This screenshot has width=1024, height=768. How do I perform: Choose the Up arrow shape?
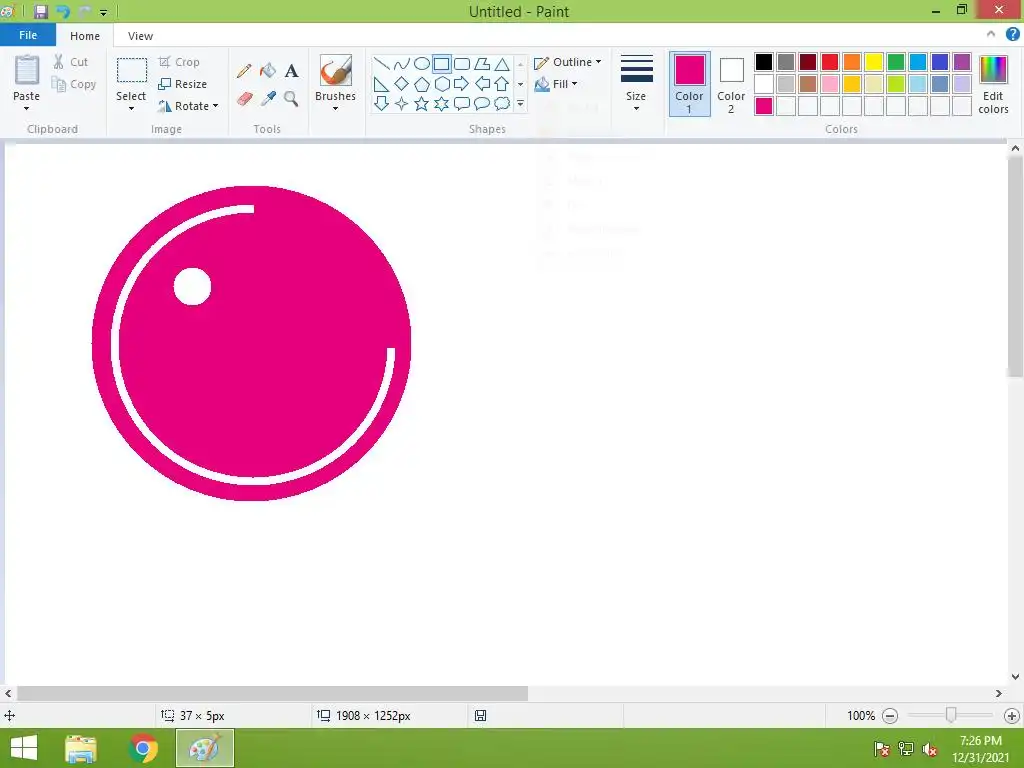[x=502, y=84]
